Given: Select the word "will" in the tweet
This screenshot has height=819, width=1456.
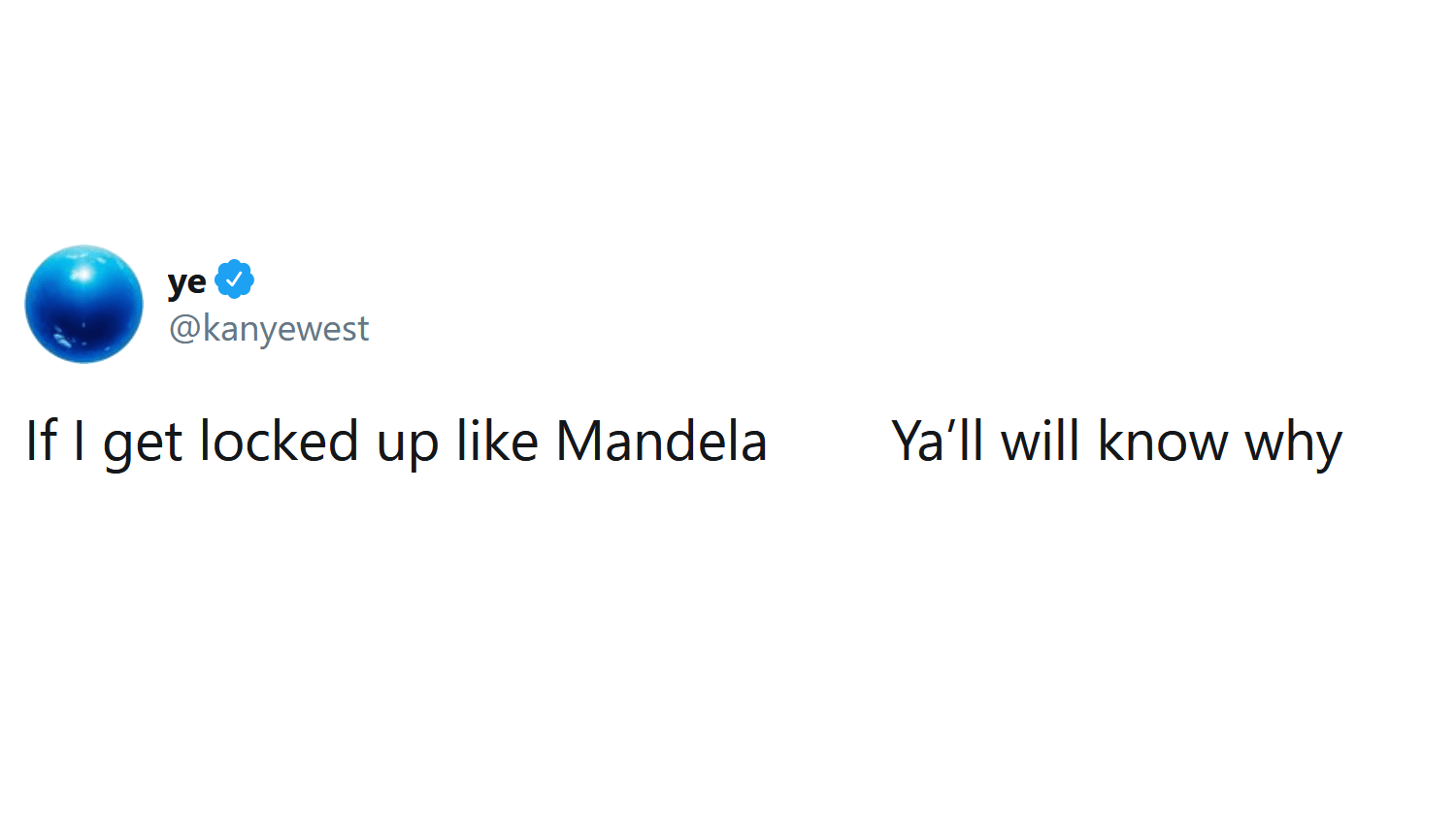Looking at the screenshot, I should pyautogui.click(x=1040, y=442).
